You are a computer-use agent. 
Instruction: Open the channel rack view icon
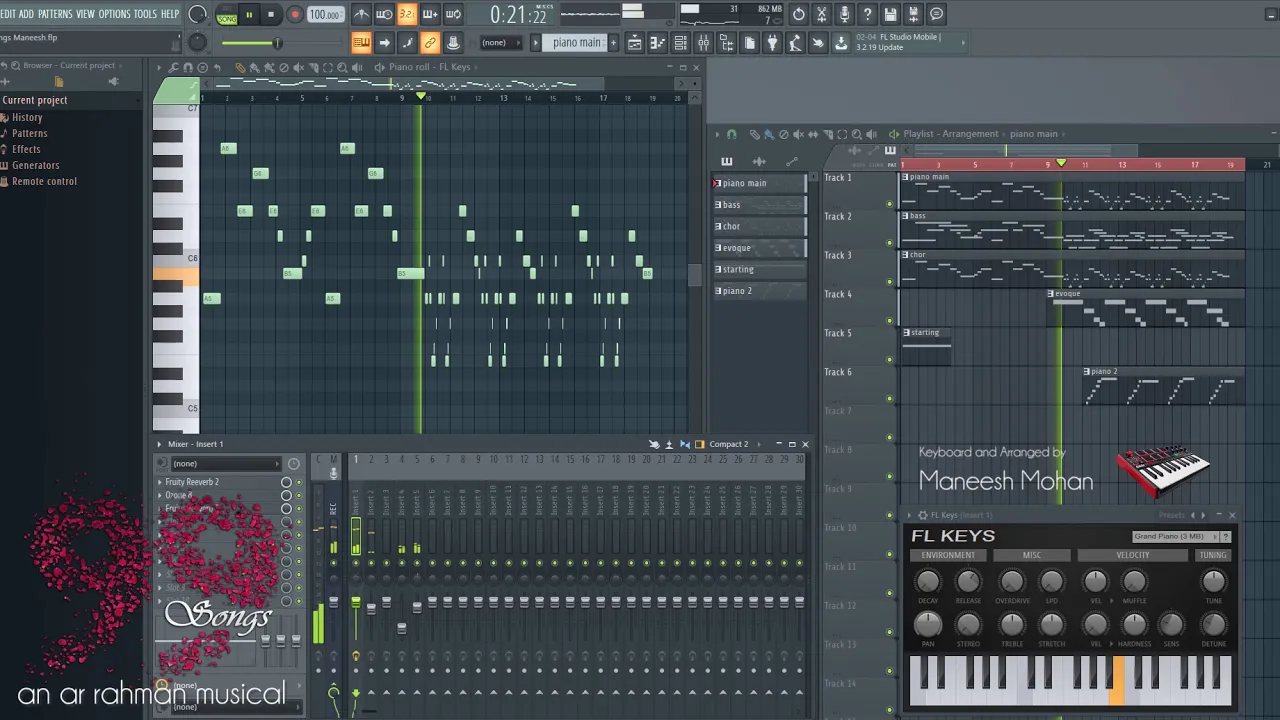(681, 43)
